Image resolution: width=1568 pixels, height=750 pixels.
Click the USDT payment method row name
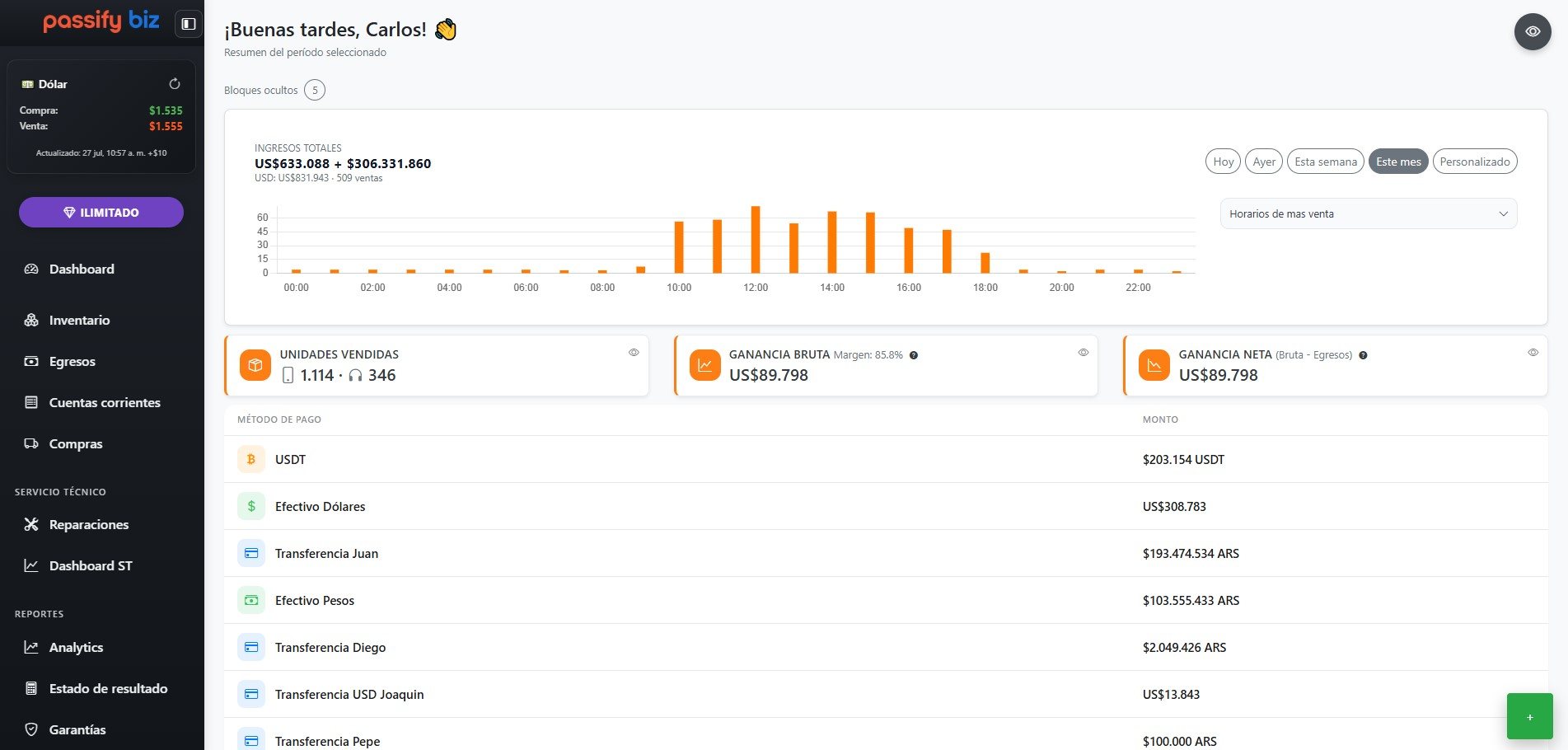[290, 460]
